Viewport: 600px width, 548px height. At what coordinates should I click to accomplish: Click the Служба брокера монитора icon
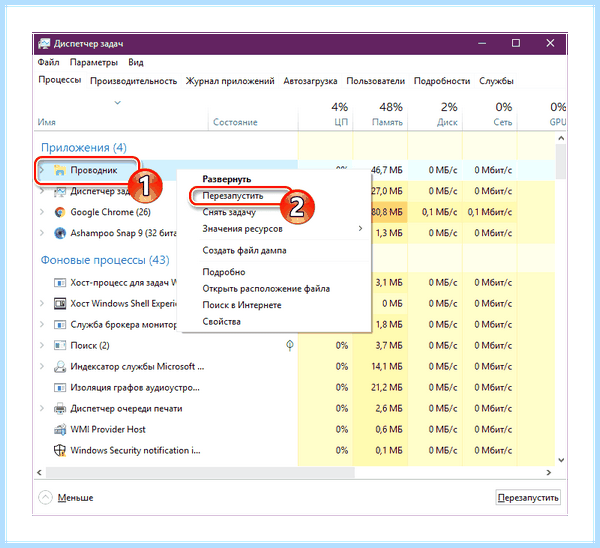click(60, 325)
